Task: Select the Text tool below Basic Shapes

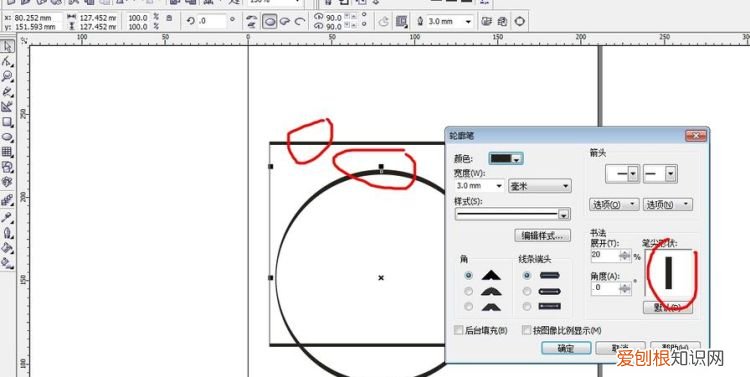Action: pos(7,182)
